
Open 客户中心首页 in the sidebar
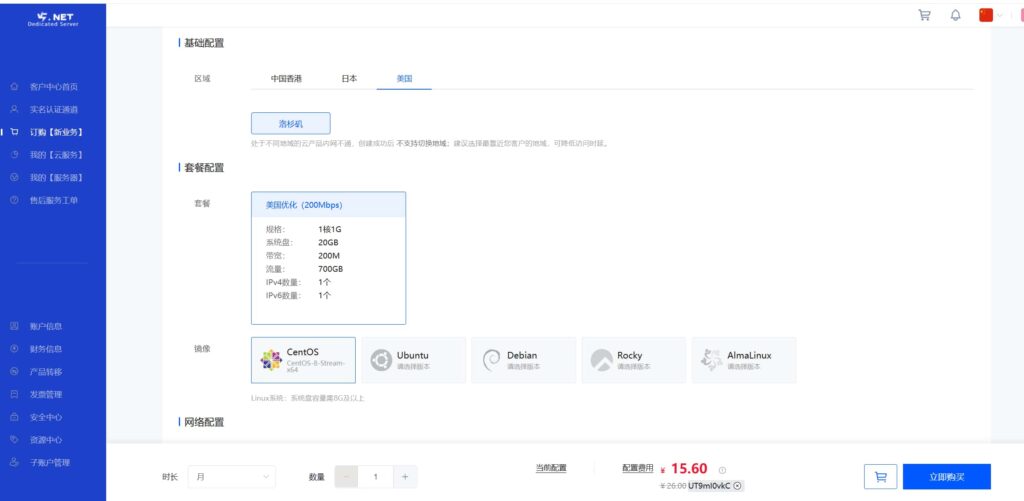click(54, 87)
